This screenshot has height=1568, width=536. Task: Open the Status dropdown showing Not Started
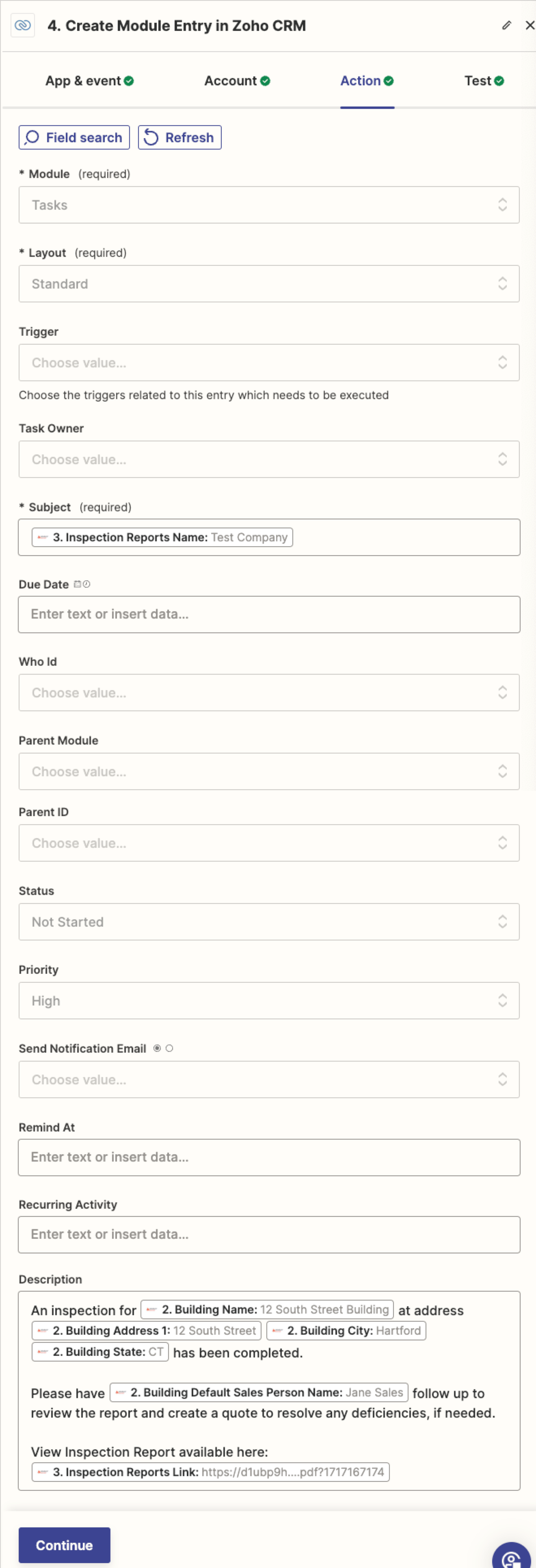pyautogui.click(x=269, y=921)
